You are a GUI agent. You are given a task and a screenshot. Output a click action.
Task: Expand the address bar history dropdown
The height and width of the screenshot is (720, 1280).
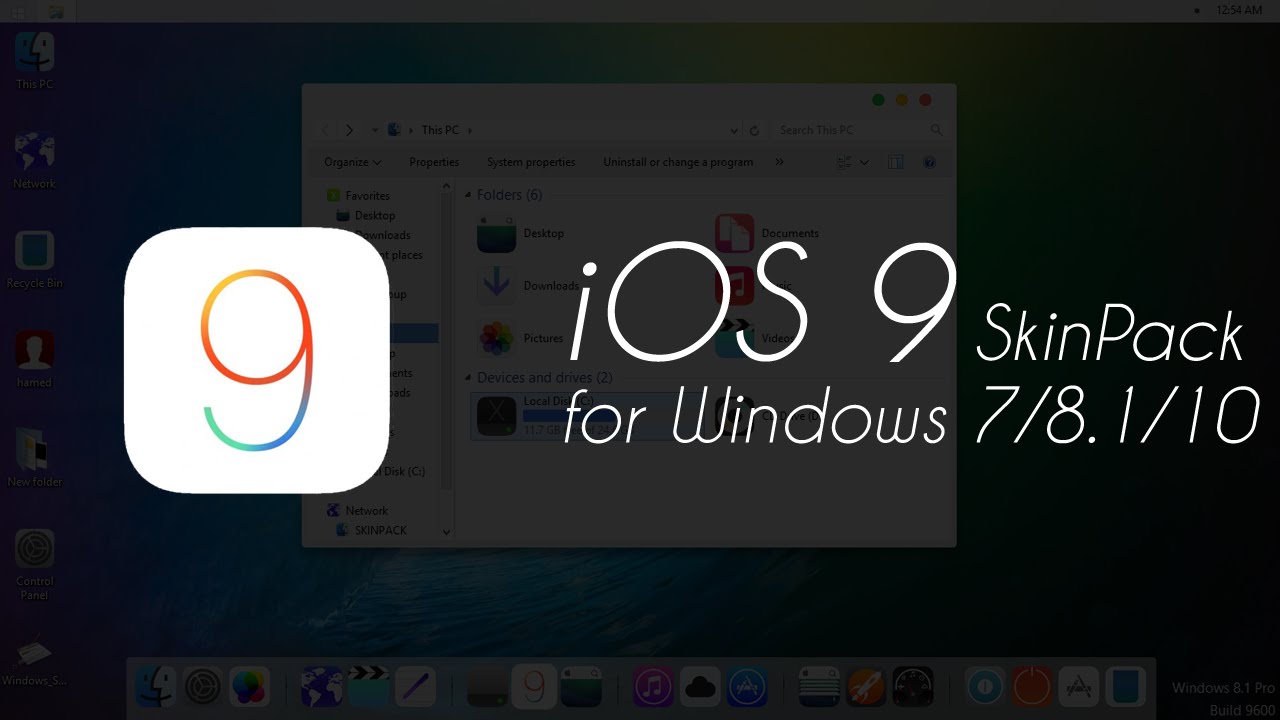point(734,130)
